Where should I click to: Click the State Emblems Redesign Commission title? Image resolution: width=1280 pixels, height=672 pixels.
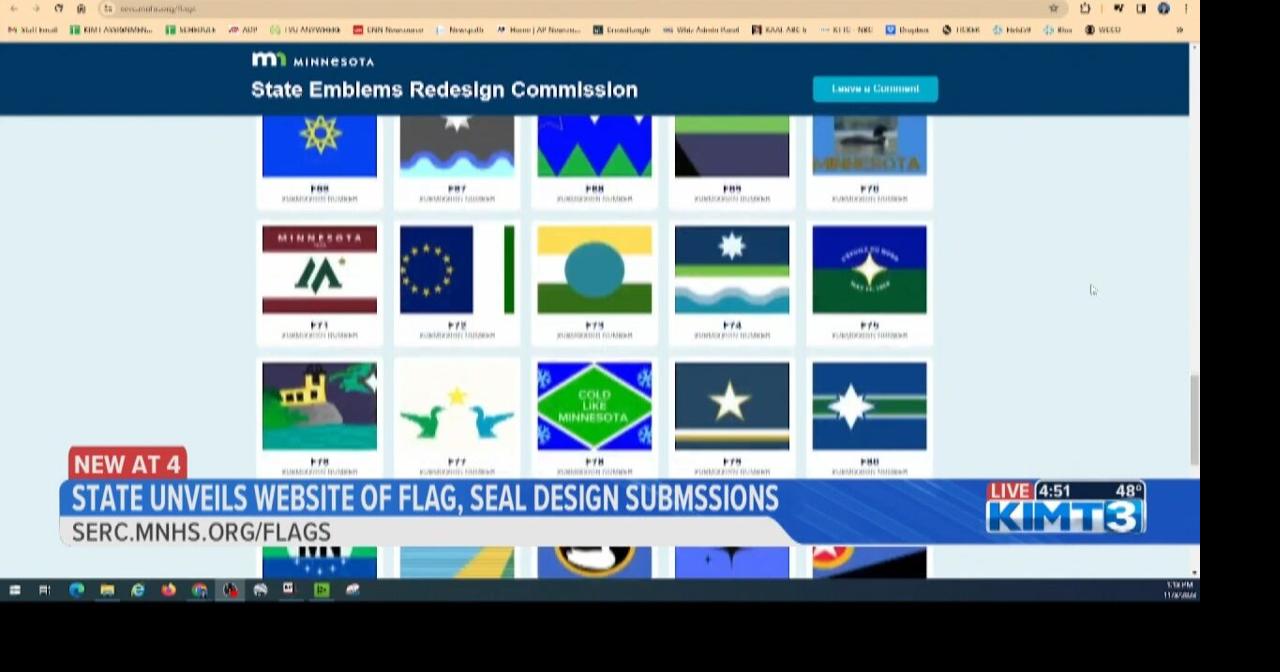pos(444,90)
